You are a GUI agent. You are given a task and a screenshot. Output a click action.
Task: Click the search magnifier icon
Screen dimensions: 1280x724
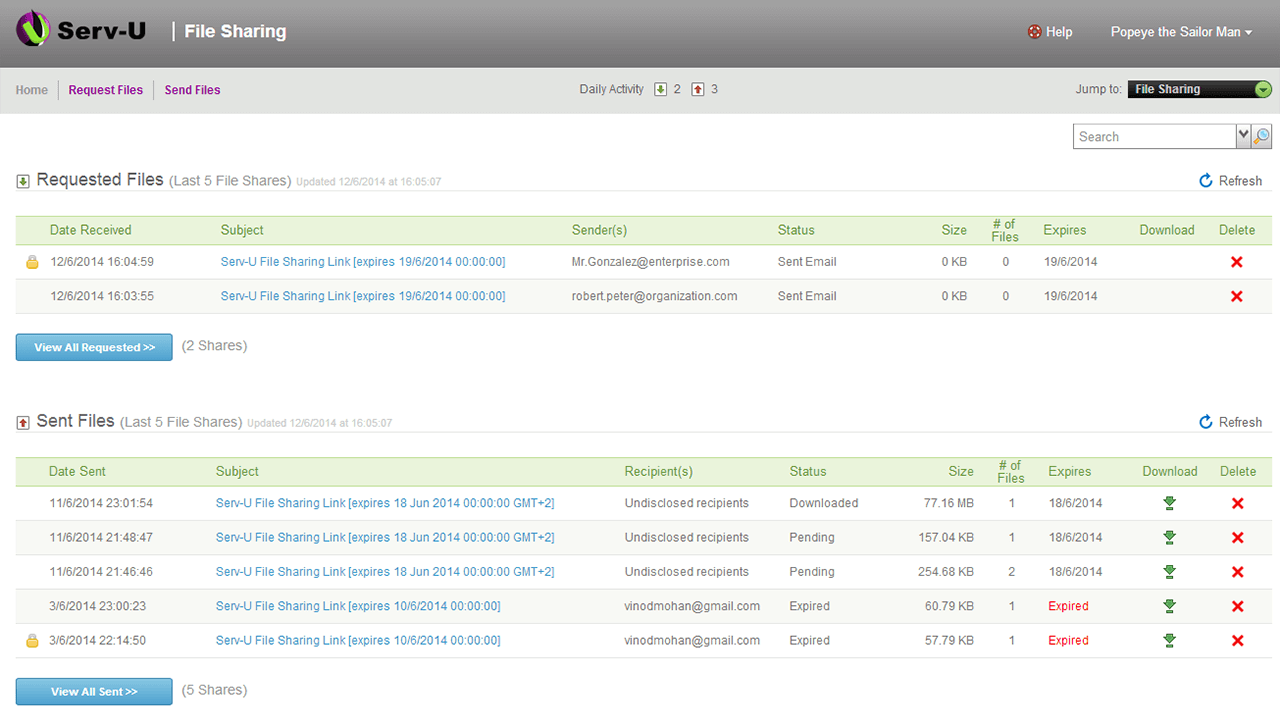(x=1262, y=136)
